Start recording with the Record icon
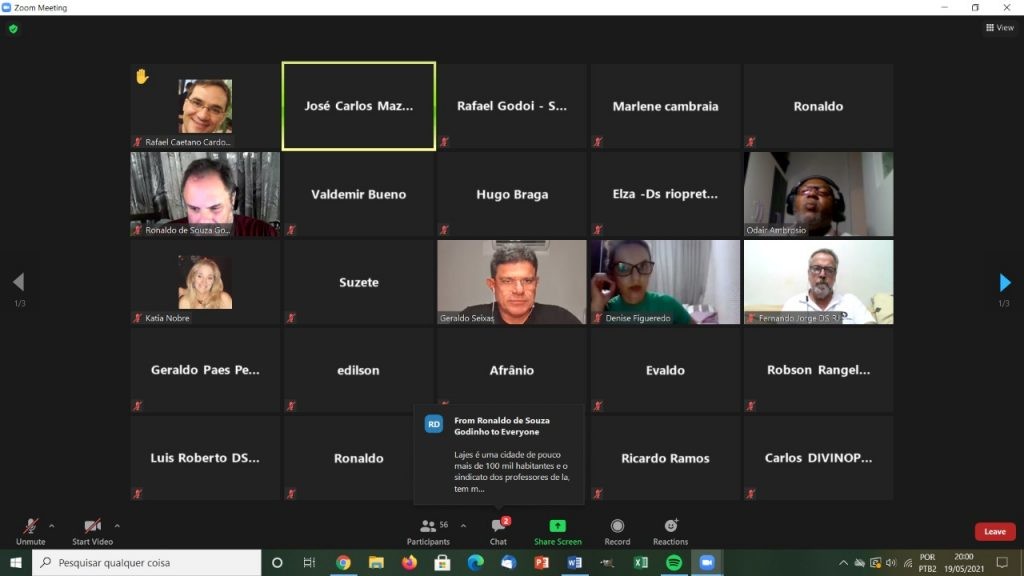The image size is (1024, 576). coord(617,529)
